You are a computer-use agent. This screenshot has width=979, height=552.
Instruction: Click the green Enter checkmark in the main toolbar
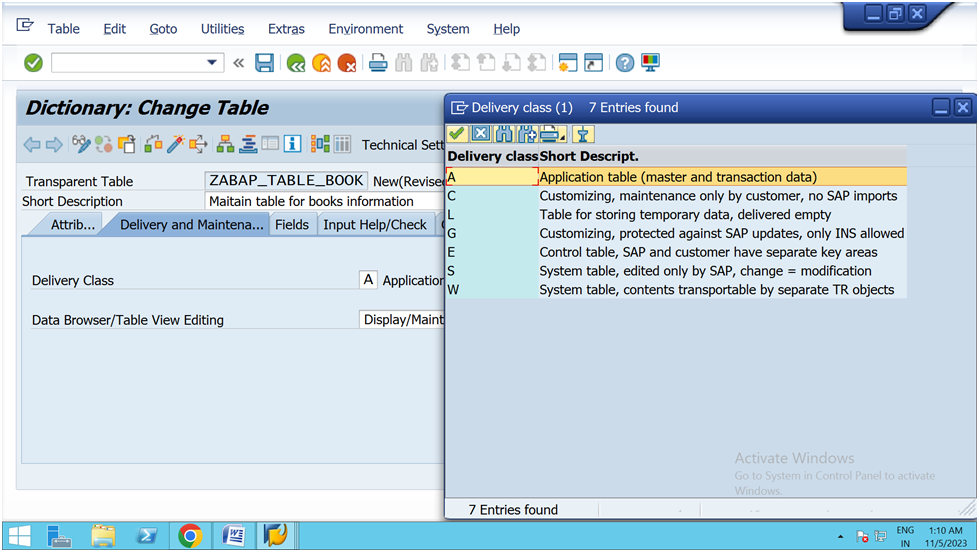pos(33,62)
